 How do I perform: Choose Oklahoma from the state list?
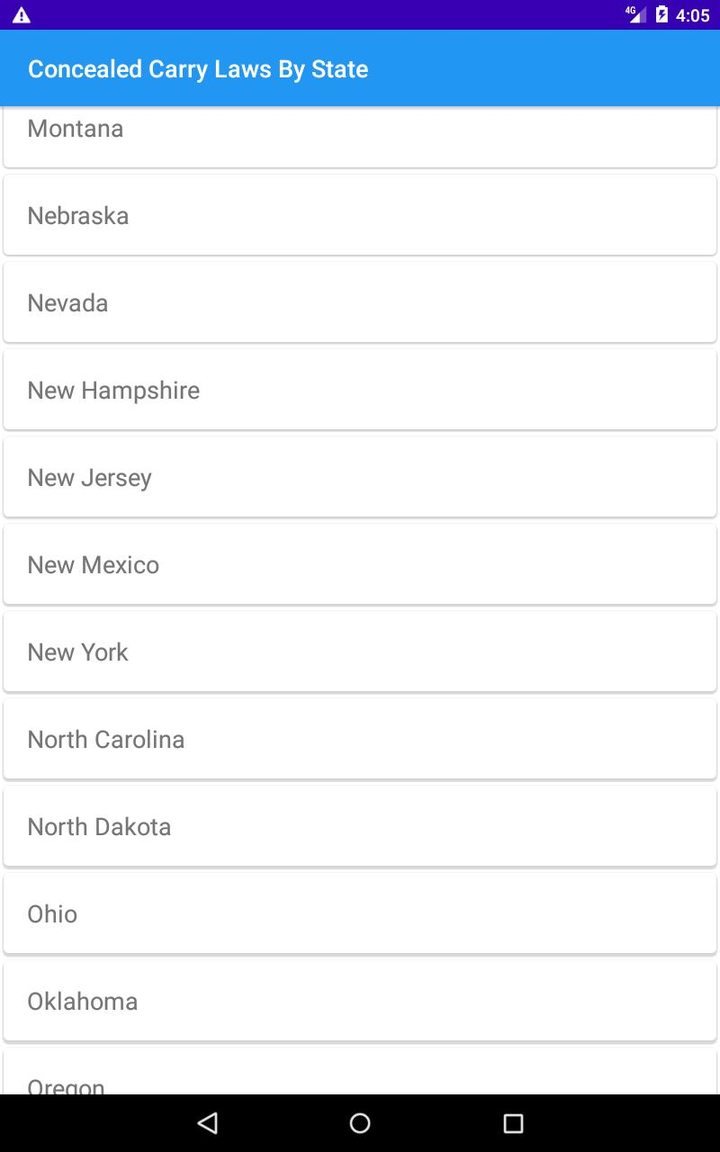pos(360,1001)
